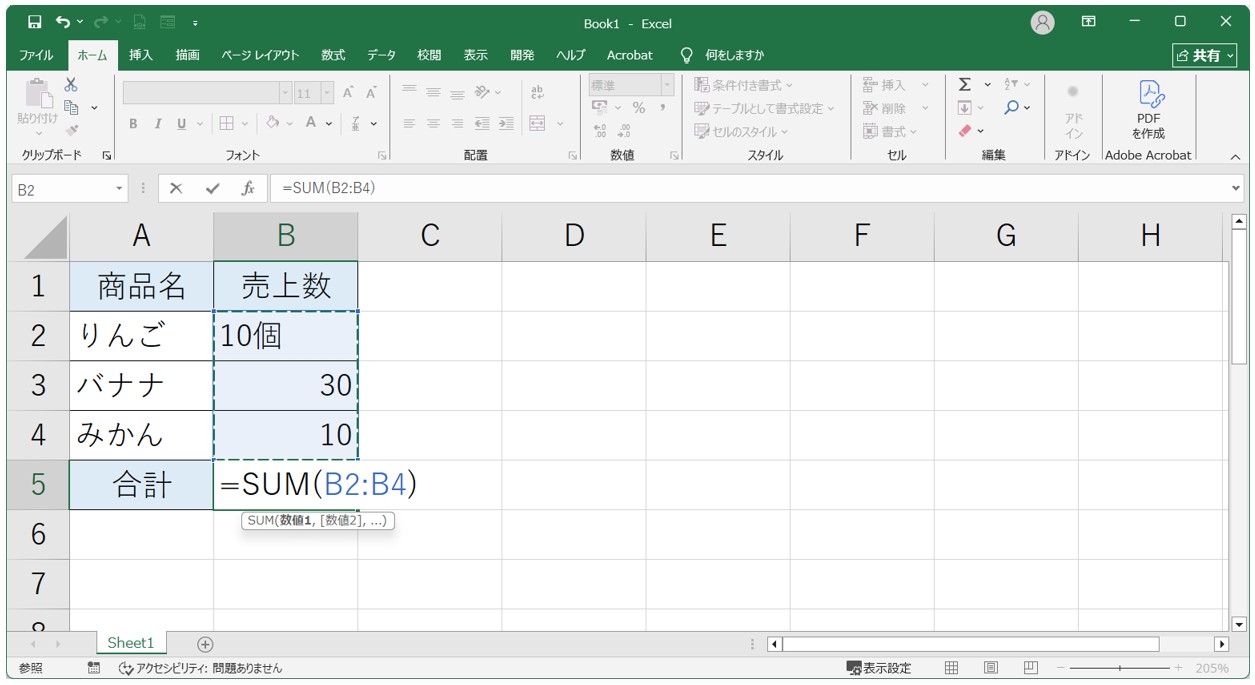
Task: Switch to Page Break Preview view
Action: click(1030, 668)
